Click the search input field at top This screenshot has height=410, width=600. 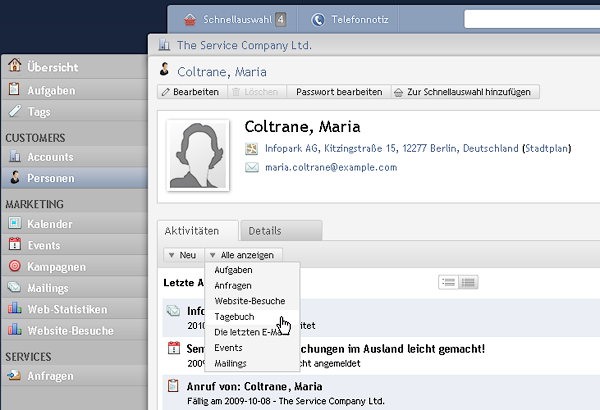(532, 19)
